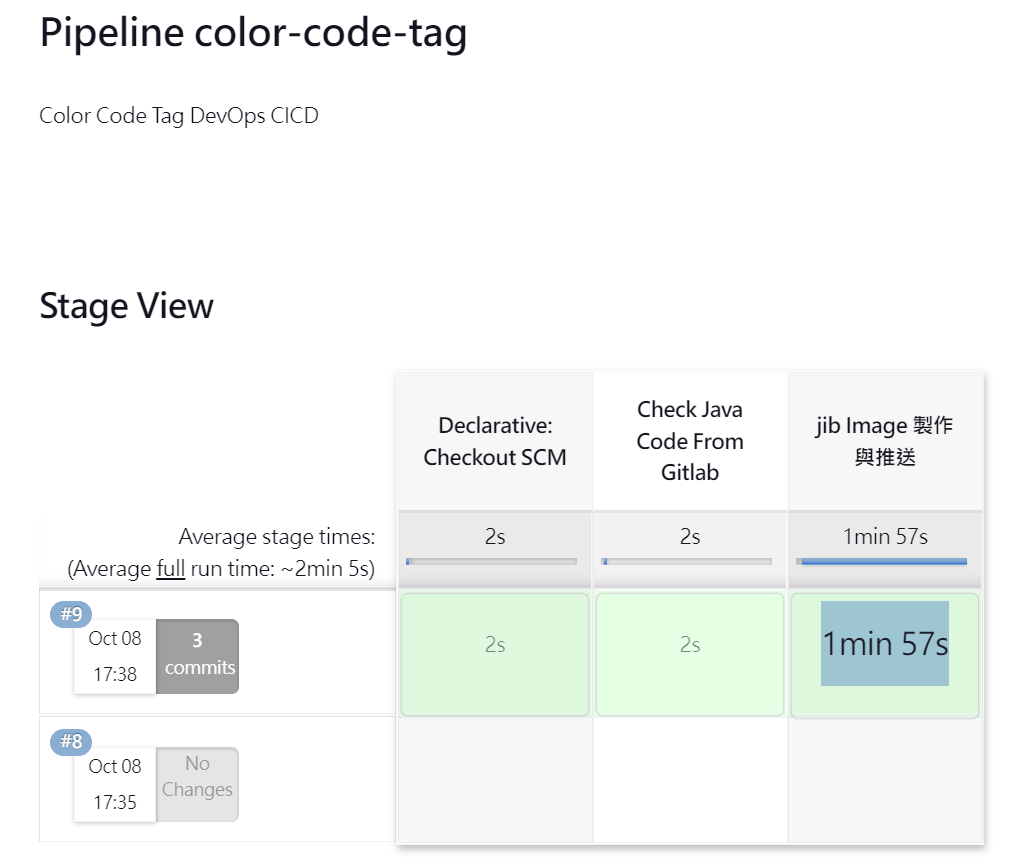Select the jib Image stage column header
The image size is (1009, 868).
click(x=885, y=441)
